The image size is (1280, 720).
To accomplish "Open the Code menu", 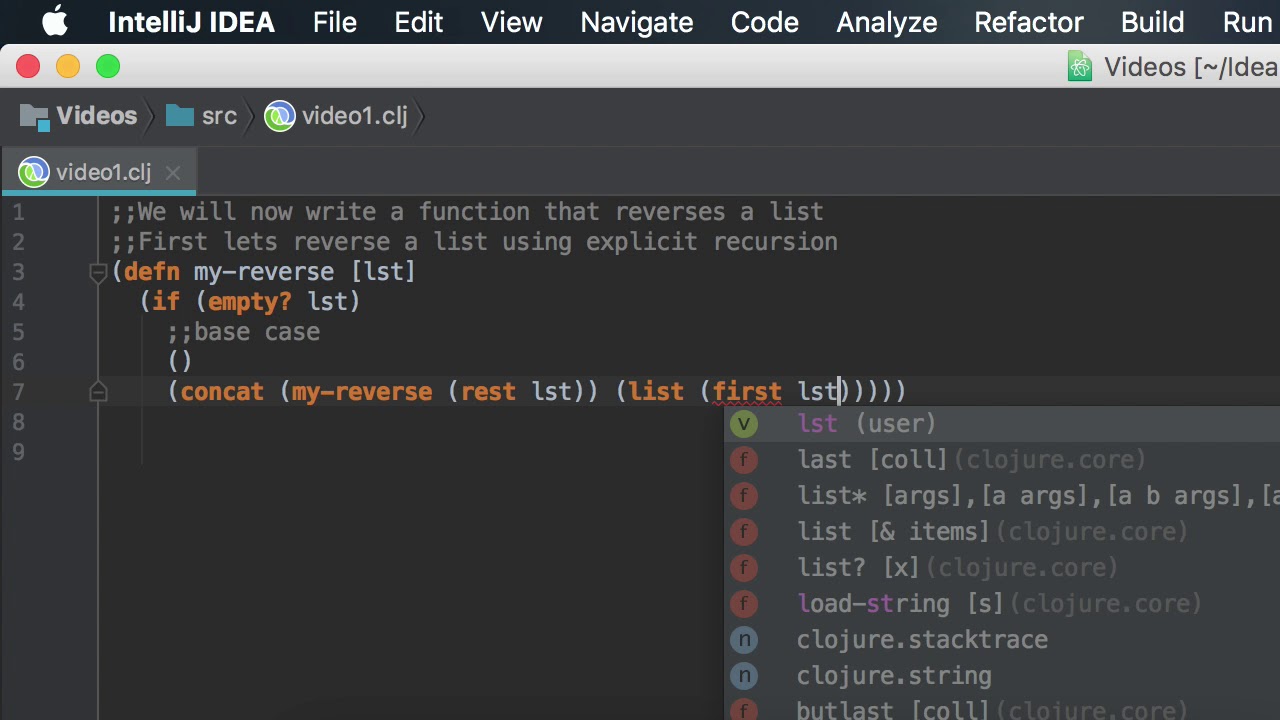I will click(765, 22).
